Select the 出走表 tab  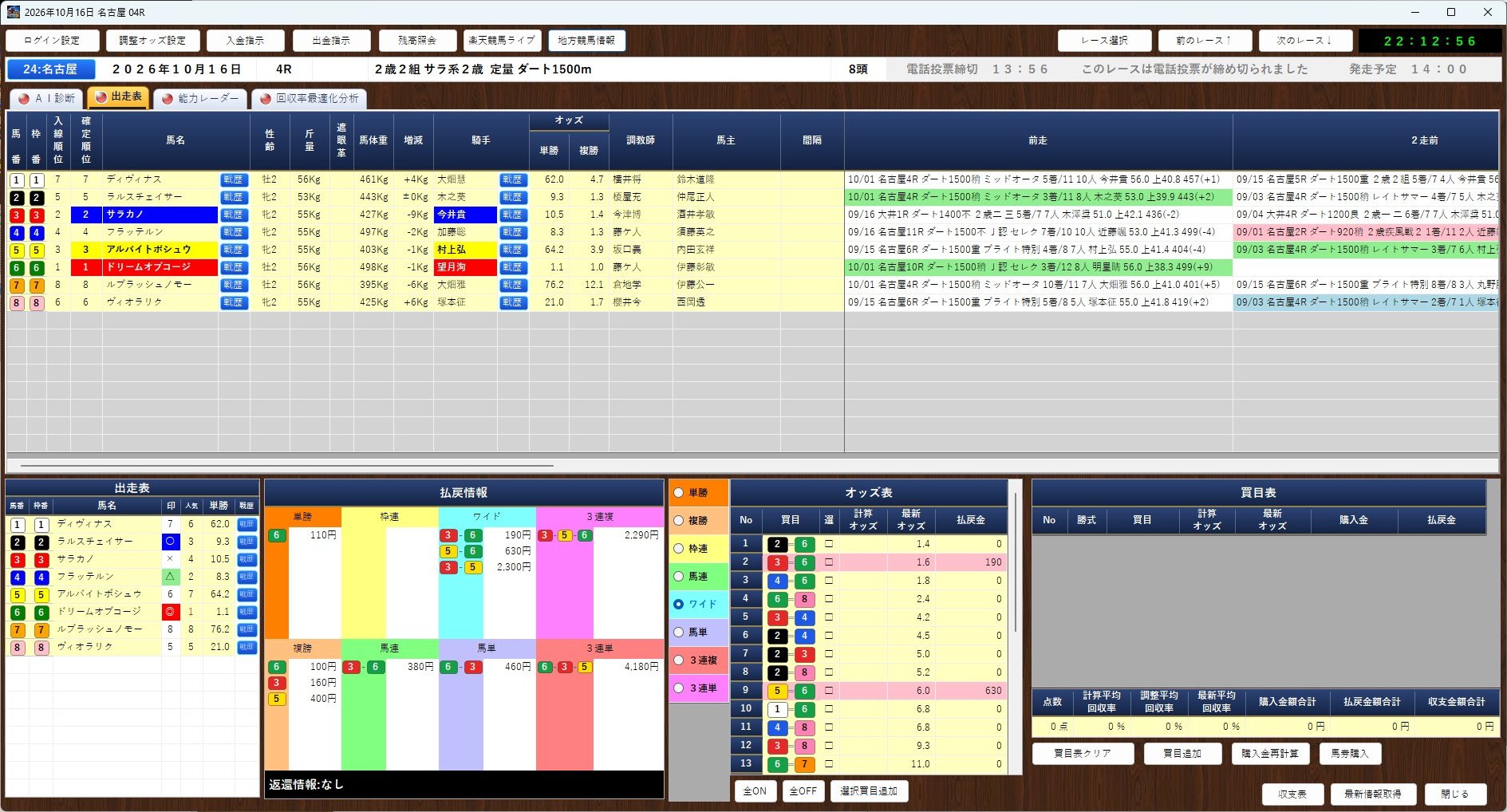tap(118, 97)
